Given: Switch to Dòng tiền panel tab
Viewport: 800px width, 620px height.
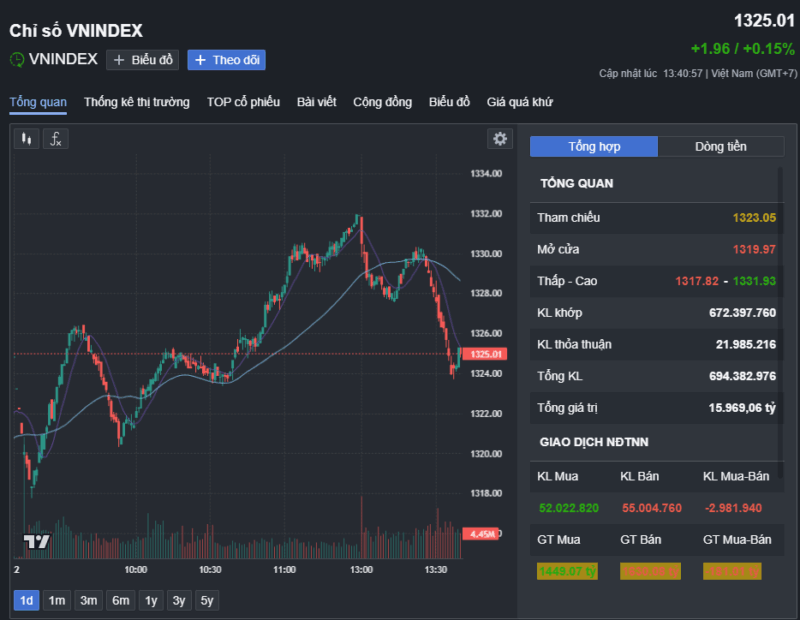Looking at the screenshot, I should pos(720,146).
